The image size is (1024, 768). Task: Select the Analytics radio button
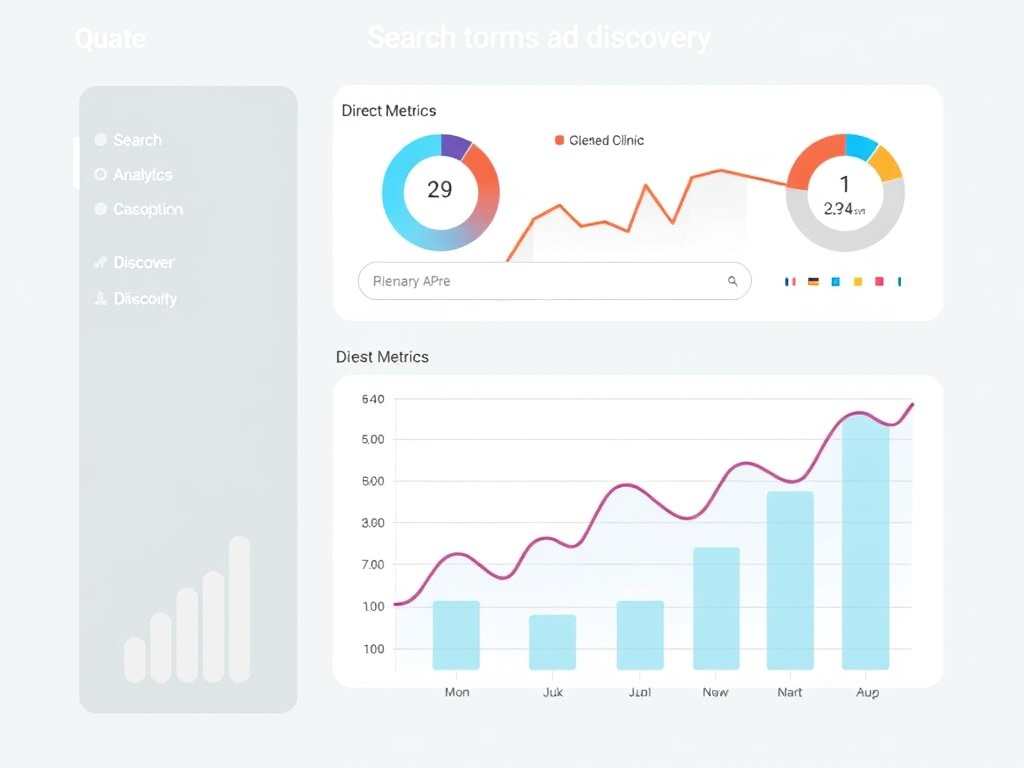(101, 174)
